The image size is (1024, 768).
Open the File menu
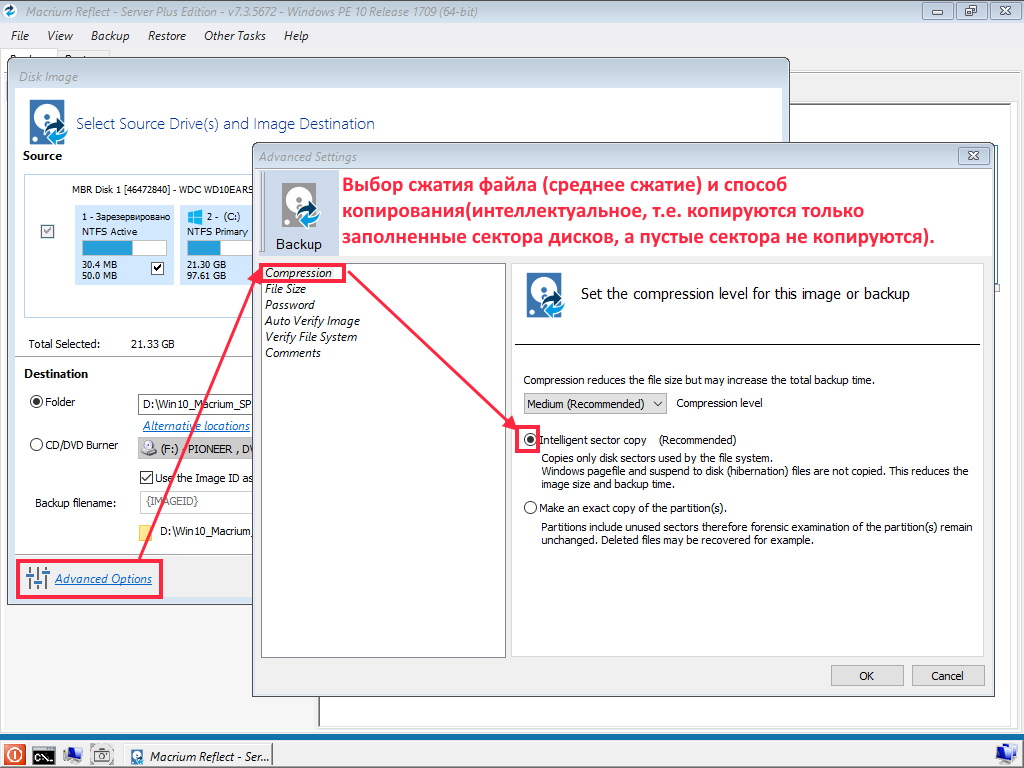(20, 36)
